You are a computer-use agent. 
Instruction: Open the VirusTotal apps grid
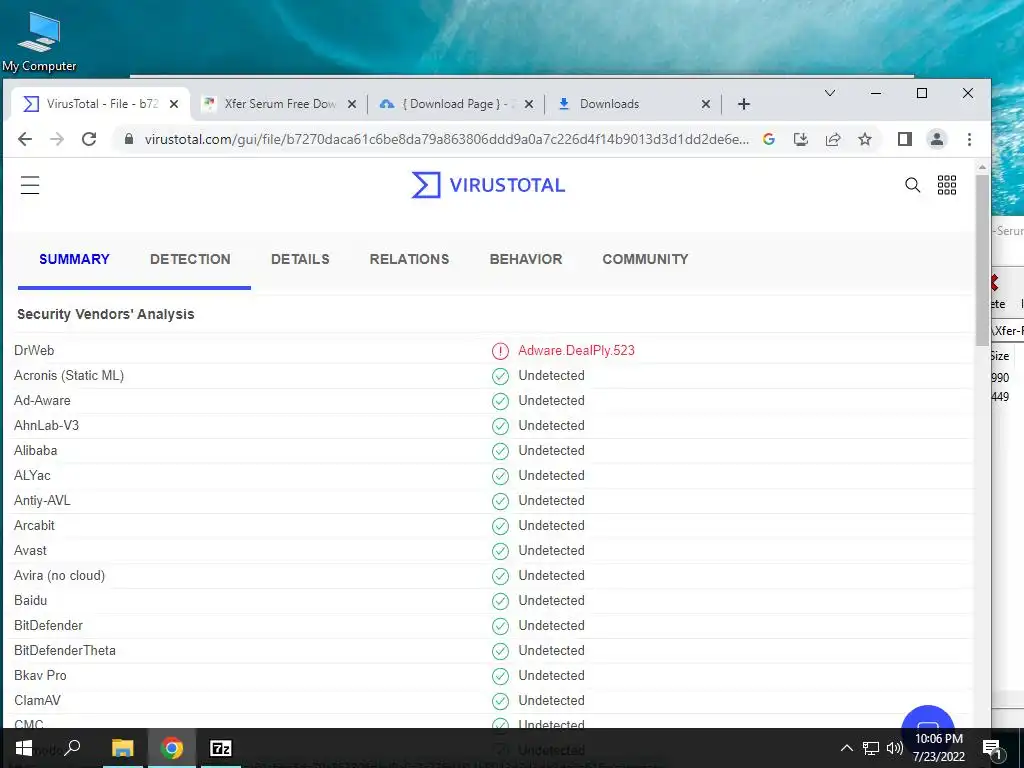(x=946, y=185)
